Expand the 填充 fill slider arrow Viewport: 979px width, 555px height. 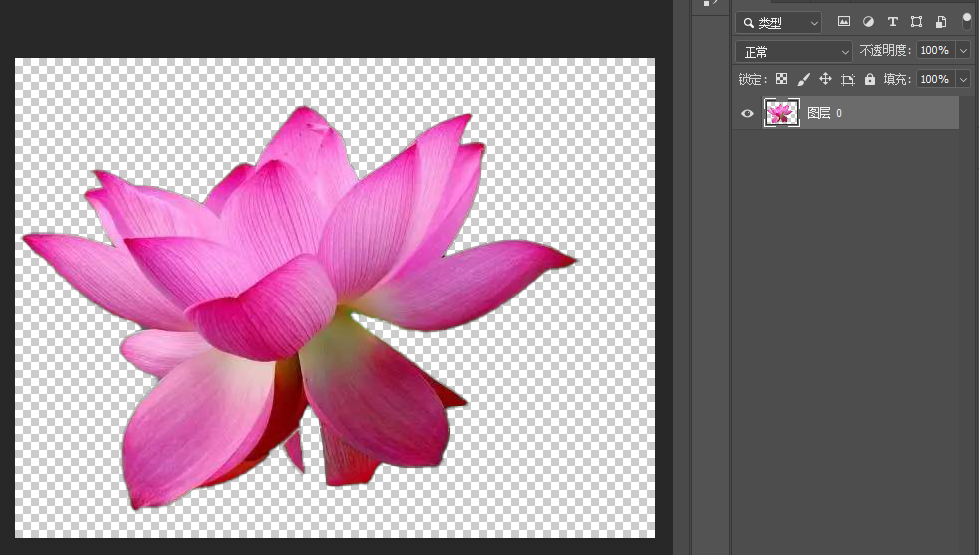pos(963,79)
